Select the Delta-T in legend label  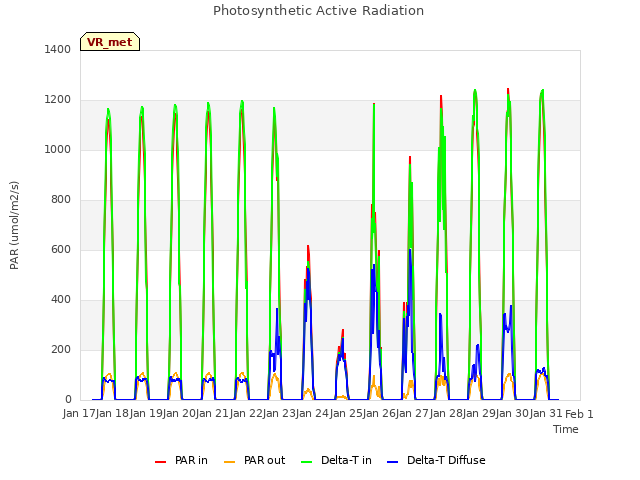[x=346, y=460]
